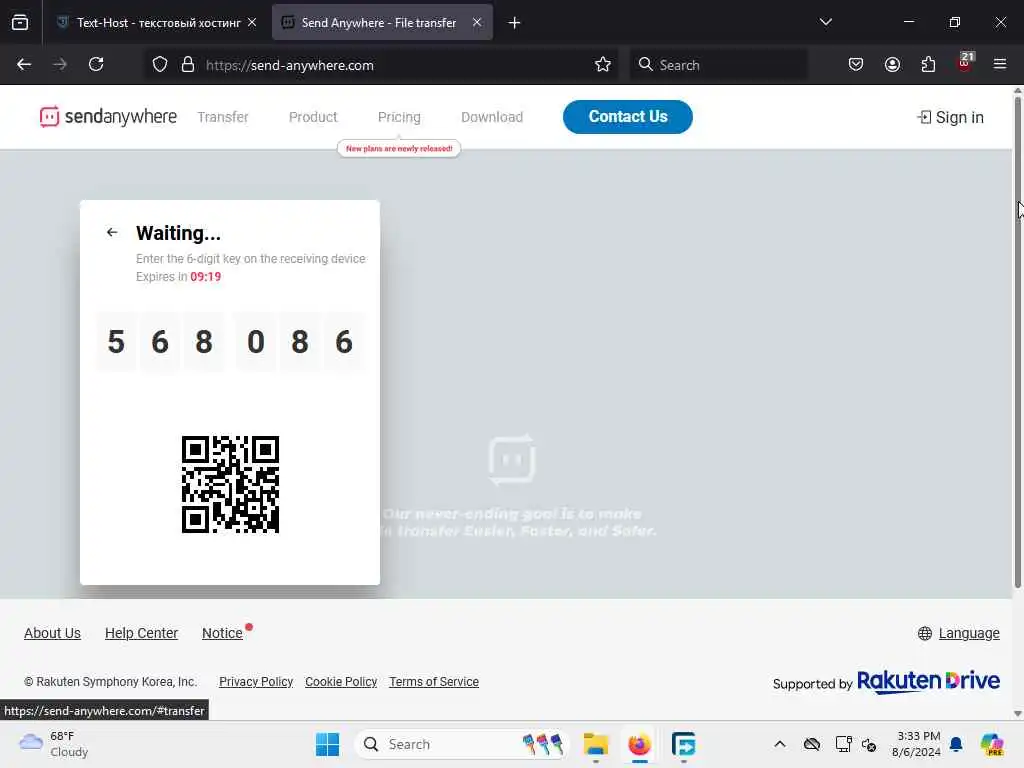Open the Transfer menu item
1024x768 pixels.
pos(223,117)
